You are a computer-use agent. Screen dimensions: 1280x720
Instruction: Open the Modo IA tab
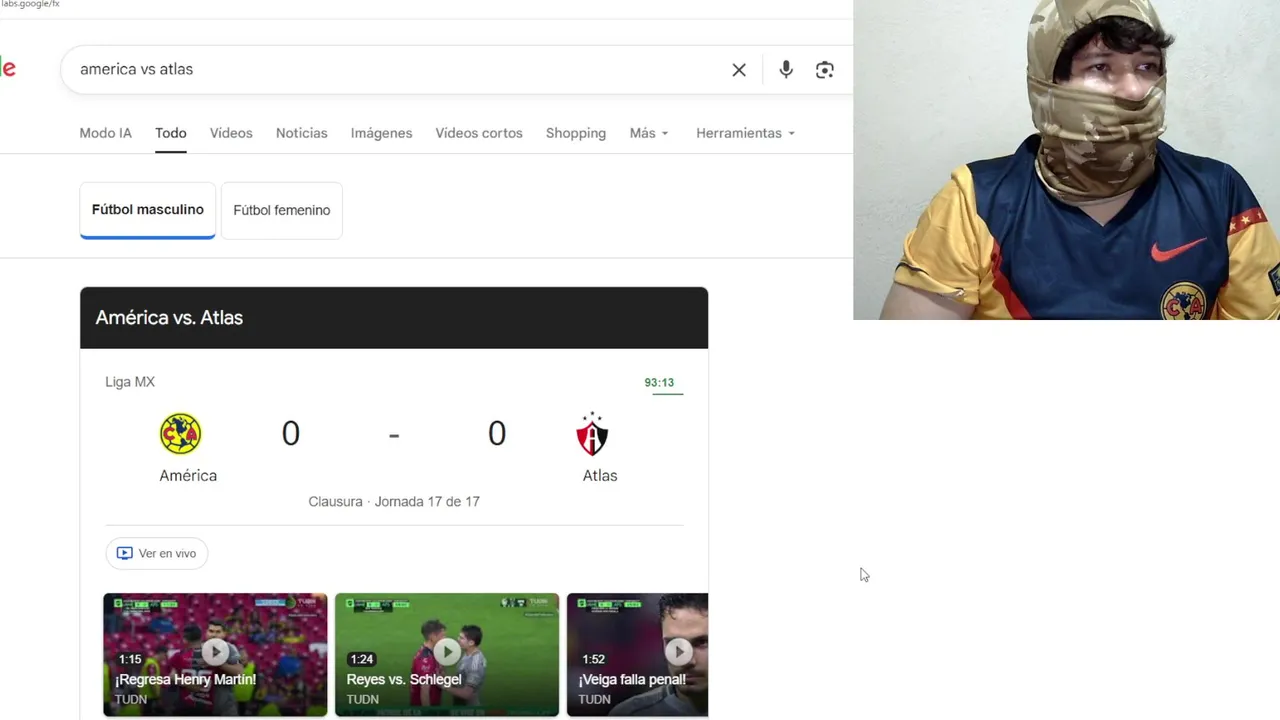click(105, 133)
